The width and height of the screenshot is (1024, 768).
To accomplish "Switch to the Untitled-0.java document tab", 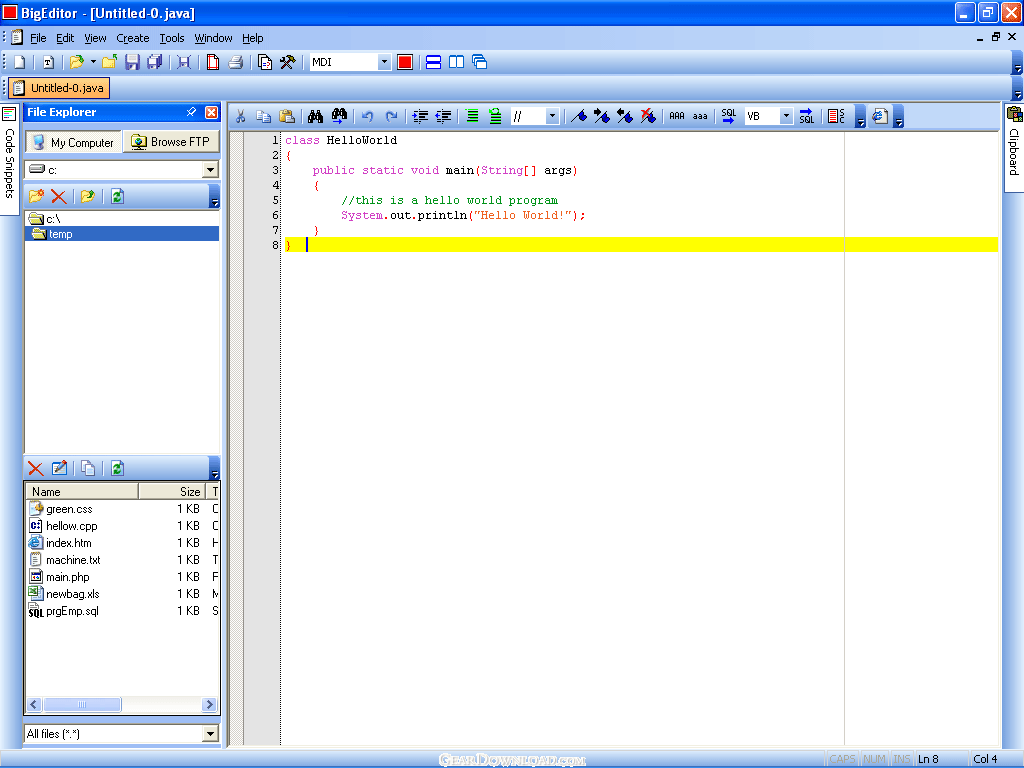I will pyautogui.click(x=59, y=88).
